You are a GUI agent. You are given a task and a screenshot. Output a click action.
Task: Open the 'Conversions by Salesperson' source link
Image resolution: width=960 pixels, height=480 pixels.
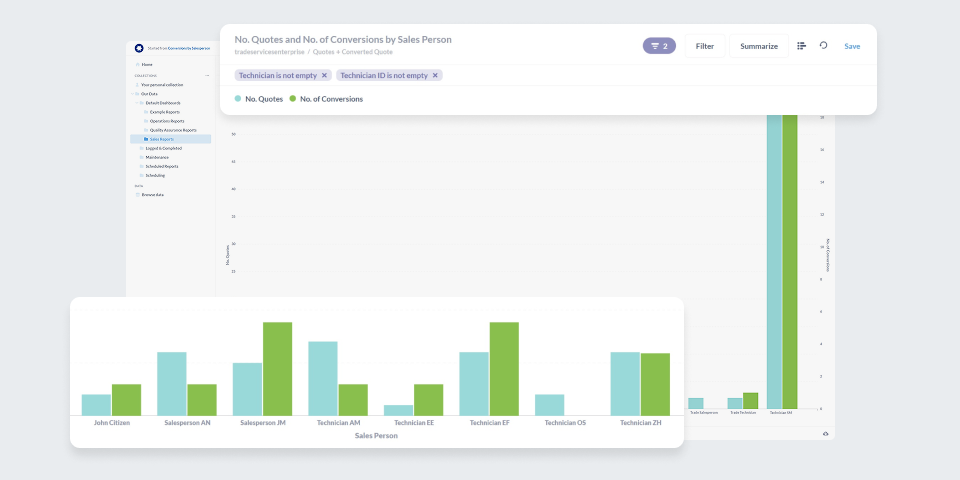(x=189, y=48)
